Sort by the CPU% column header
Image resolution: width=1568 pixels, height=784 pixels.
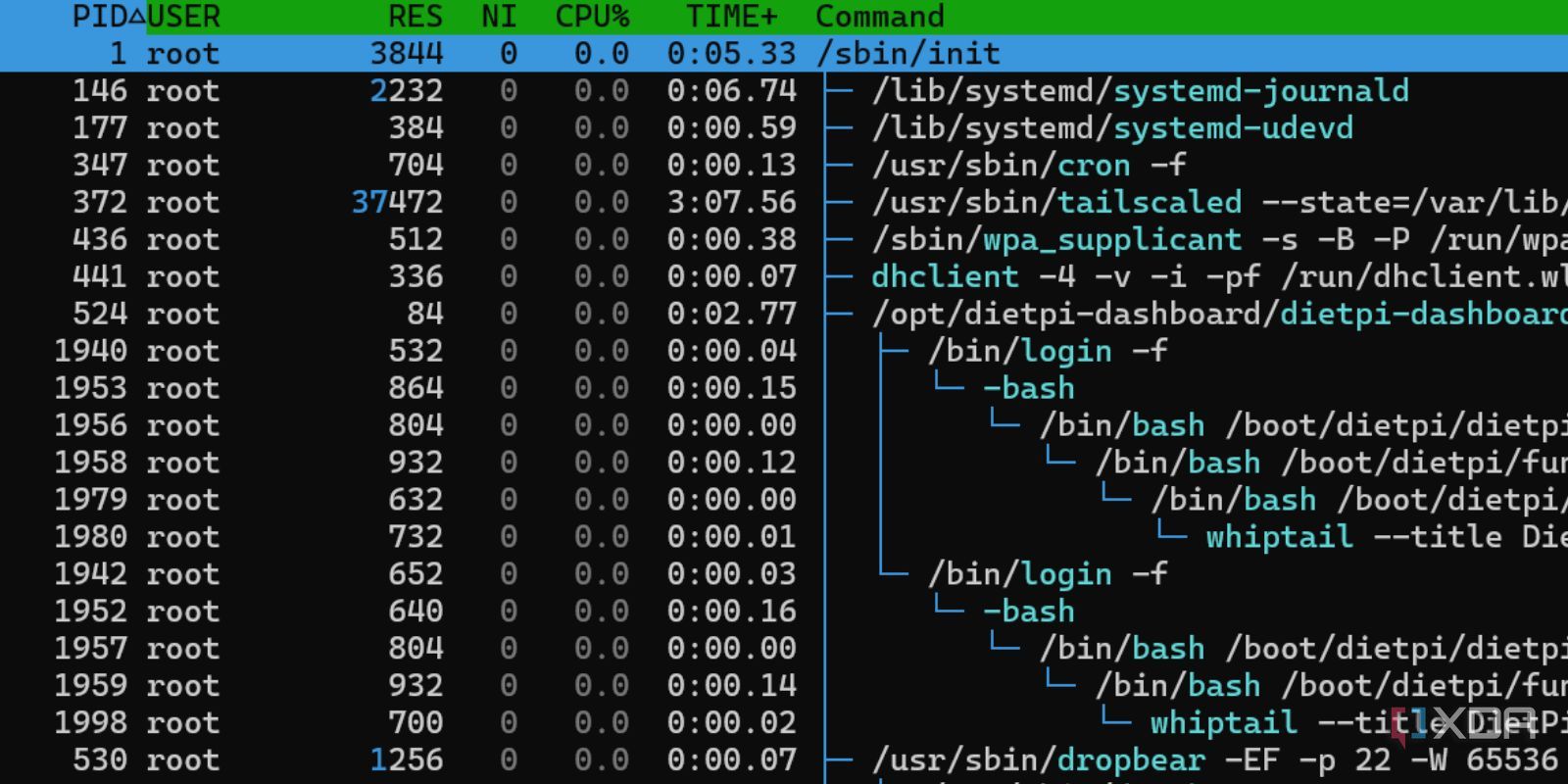point(592,17)
